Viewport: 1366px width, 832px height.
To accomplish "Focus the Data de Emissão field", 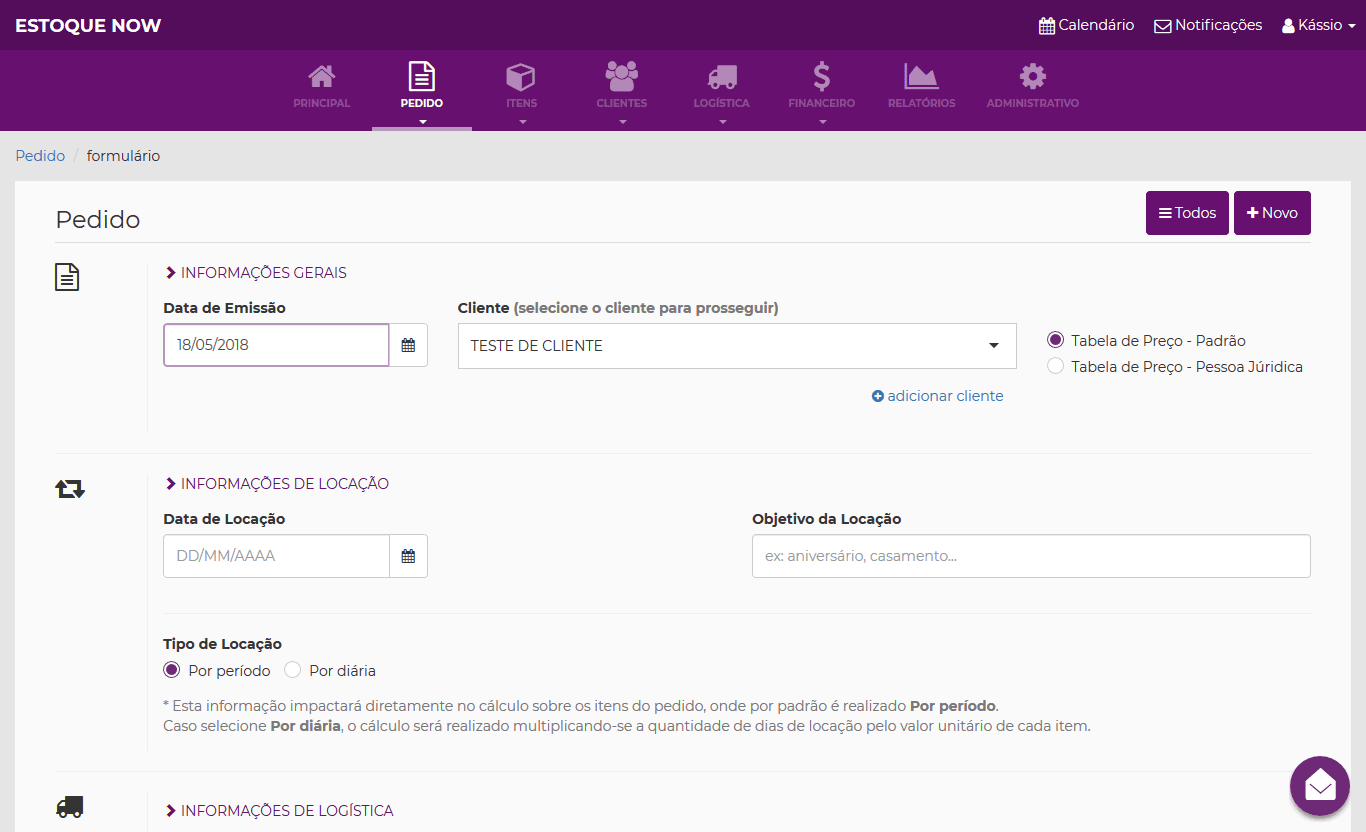I will [x=276, y=345].
